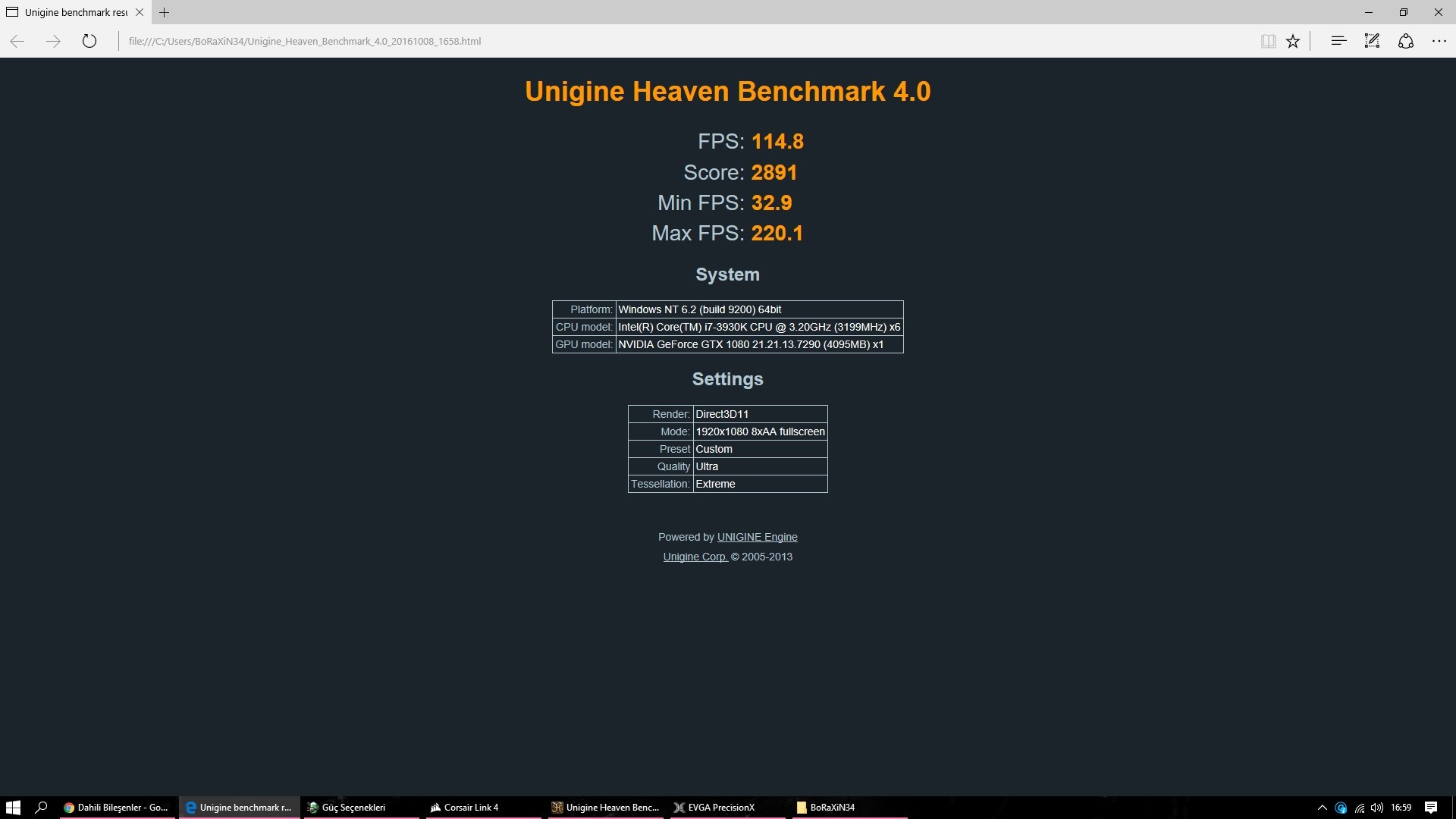
Task: Click the Settings section heading
Action: click(728, 379)
